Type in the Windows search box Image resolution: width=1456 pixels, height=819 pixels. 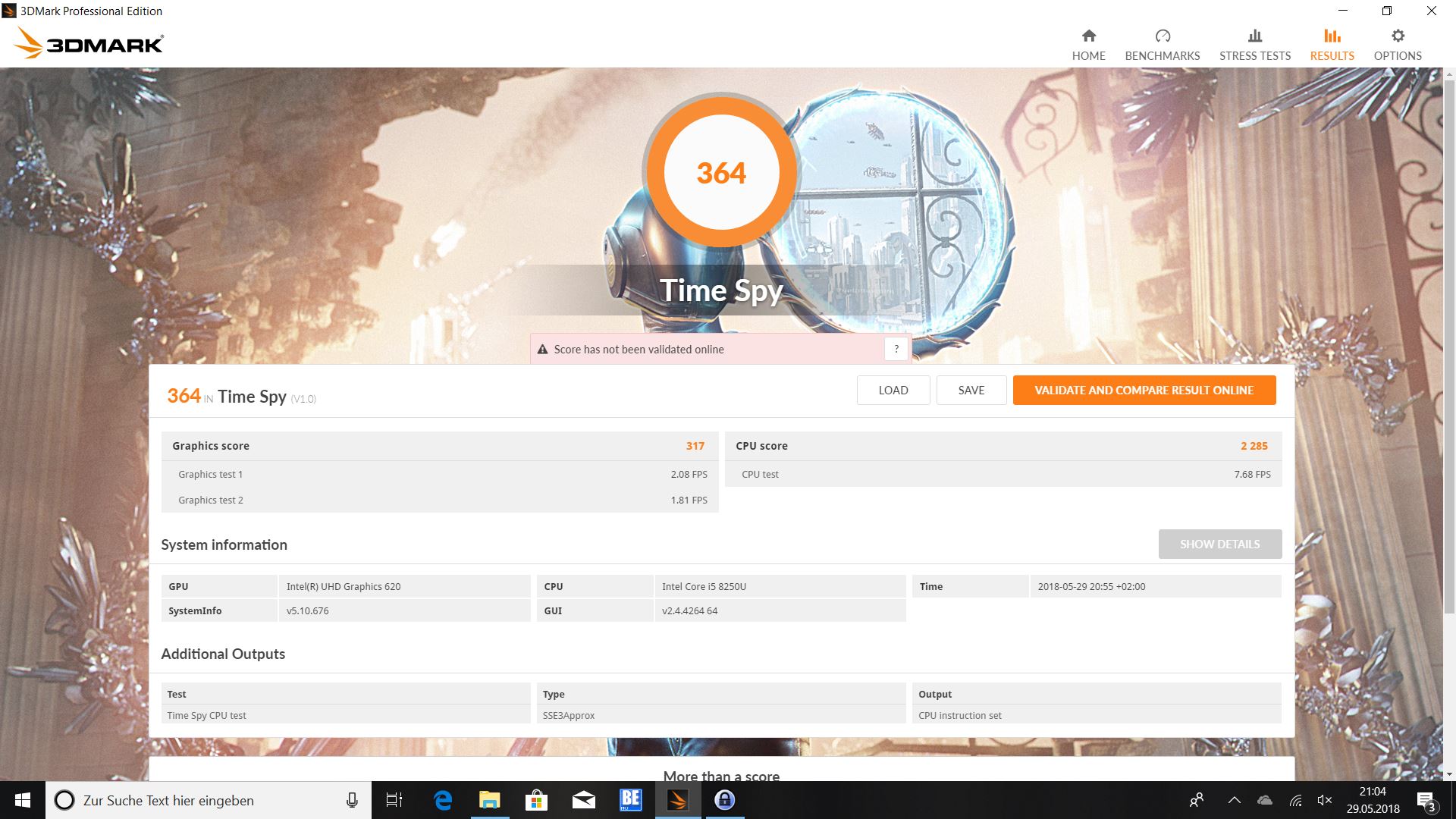coord(205,800)
